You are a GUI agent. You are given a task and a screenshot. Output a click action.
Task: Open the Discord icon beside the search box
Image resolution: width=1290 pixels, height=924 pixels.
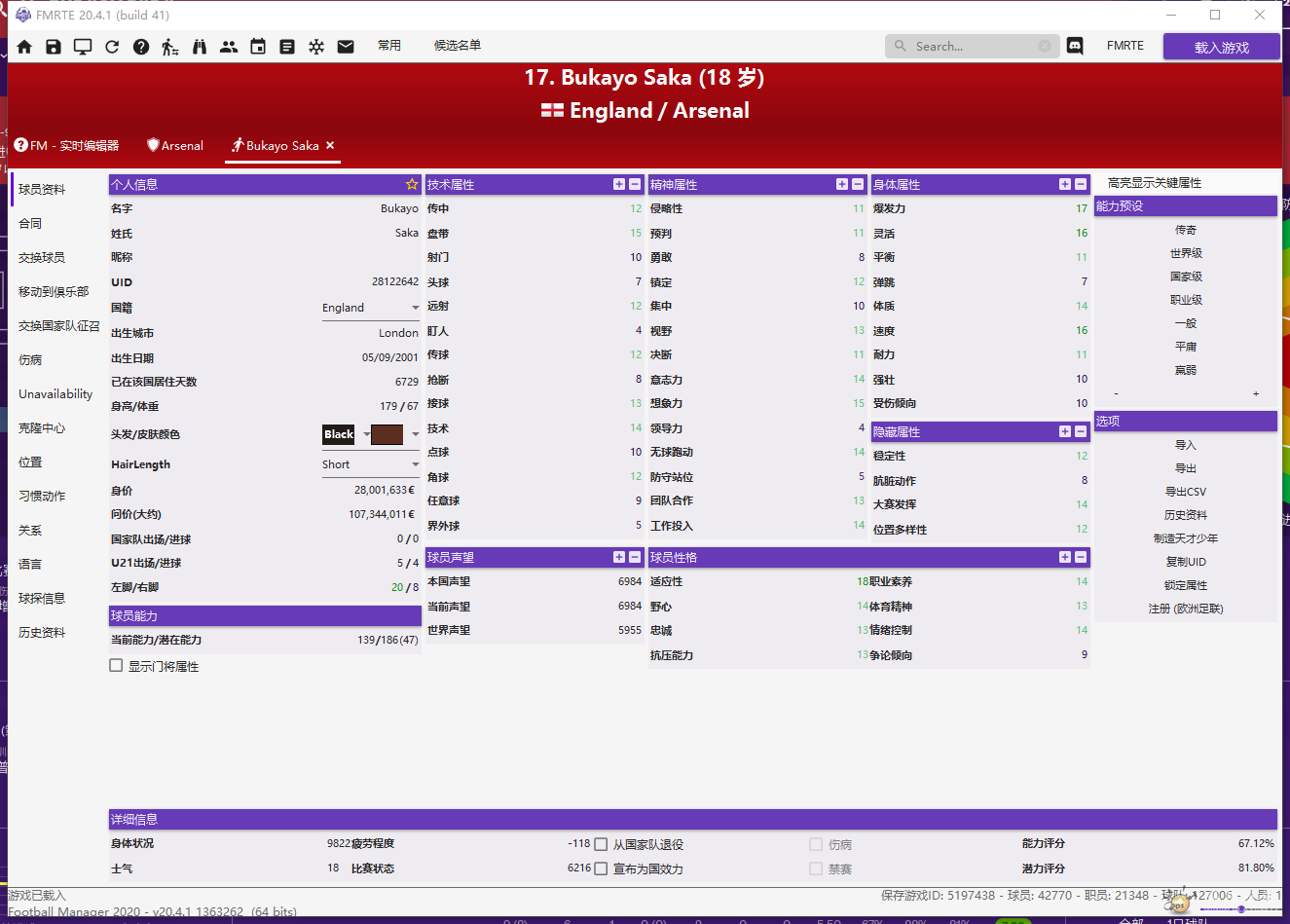1075,46
